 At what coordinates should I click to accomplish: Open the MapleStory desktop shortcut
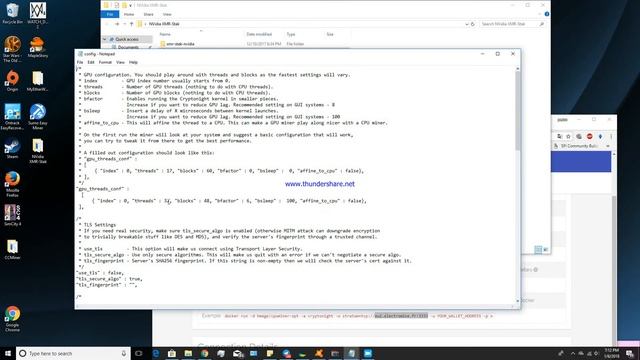point(38,47)
